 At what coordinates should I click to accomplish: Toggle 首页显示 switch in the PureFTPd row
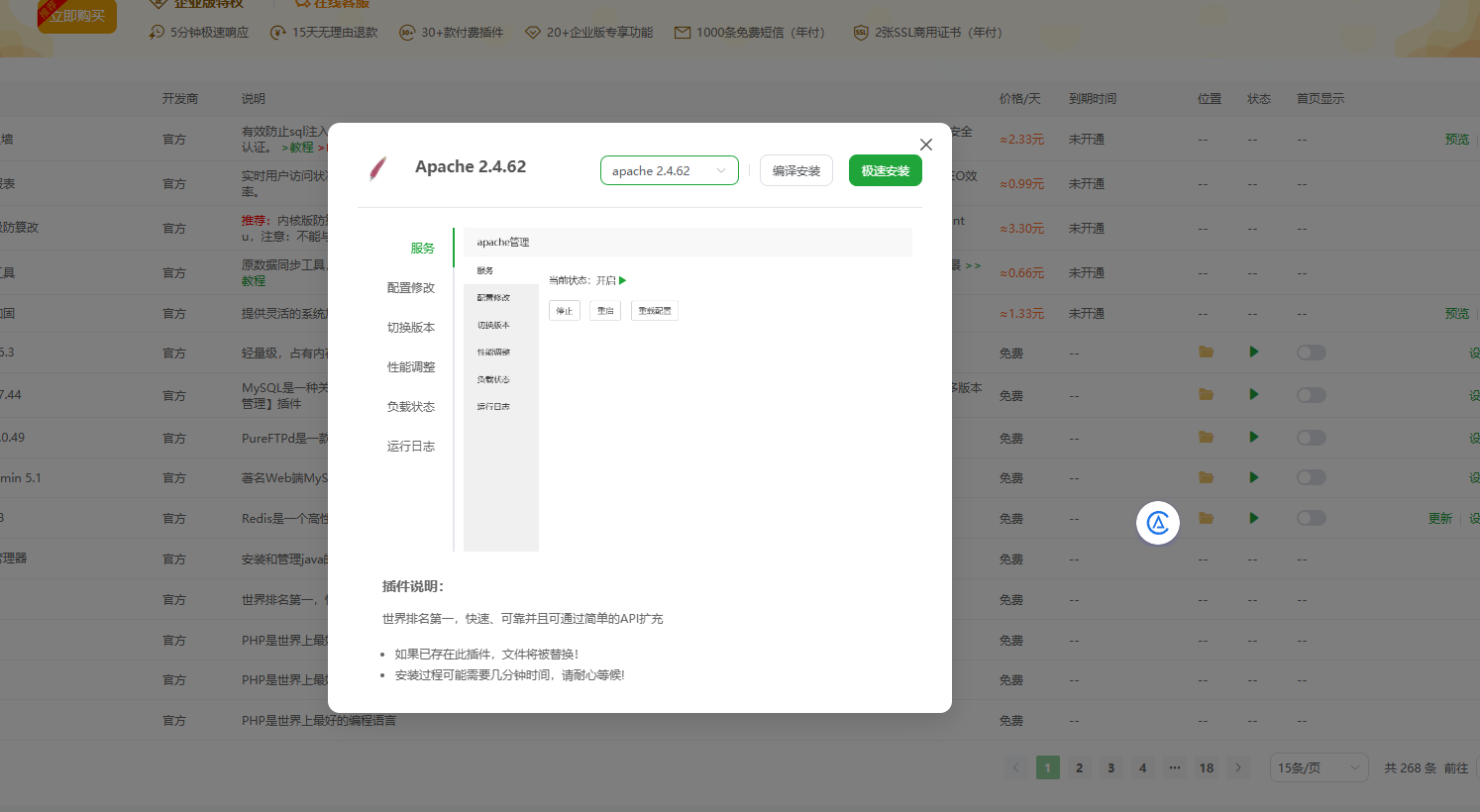pyautogui.click(x=1312, y=438)
